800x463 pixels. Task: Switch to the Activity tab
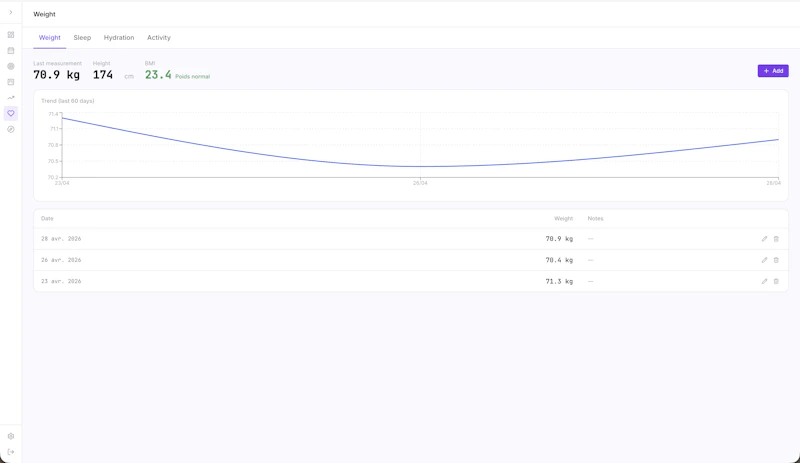pos(159,38)
